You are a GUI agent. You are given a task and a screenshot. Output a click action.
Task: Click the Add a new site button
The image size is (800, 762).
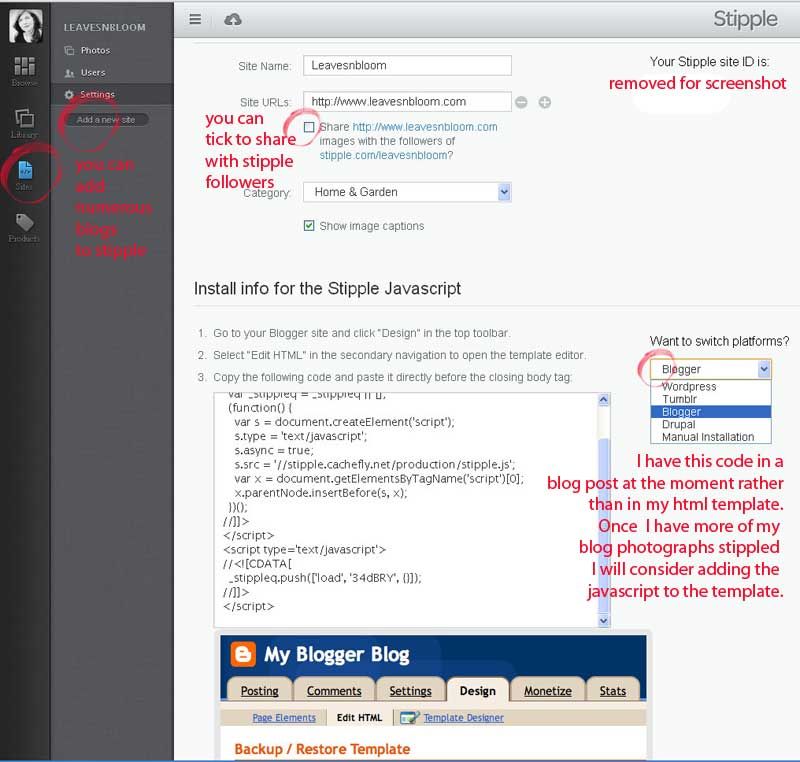coord(106,119)
